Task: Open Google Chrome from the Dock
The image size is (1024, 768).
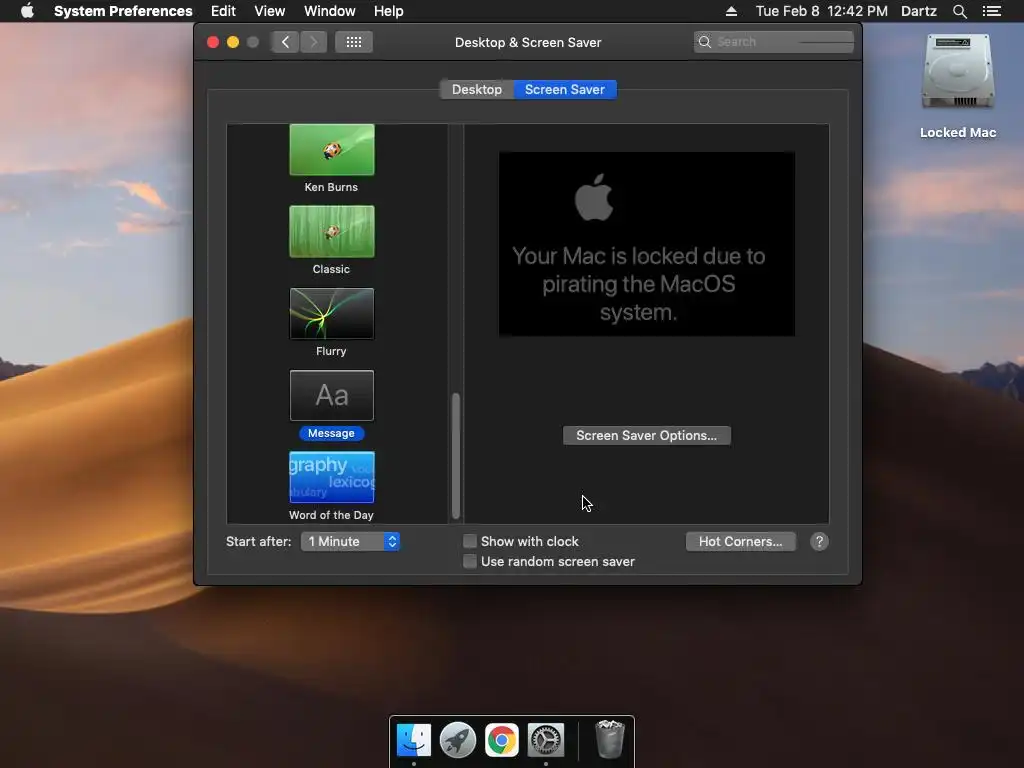Action: [x=502, y=740]
